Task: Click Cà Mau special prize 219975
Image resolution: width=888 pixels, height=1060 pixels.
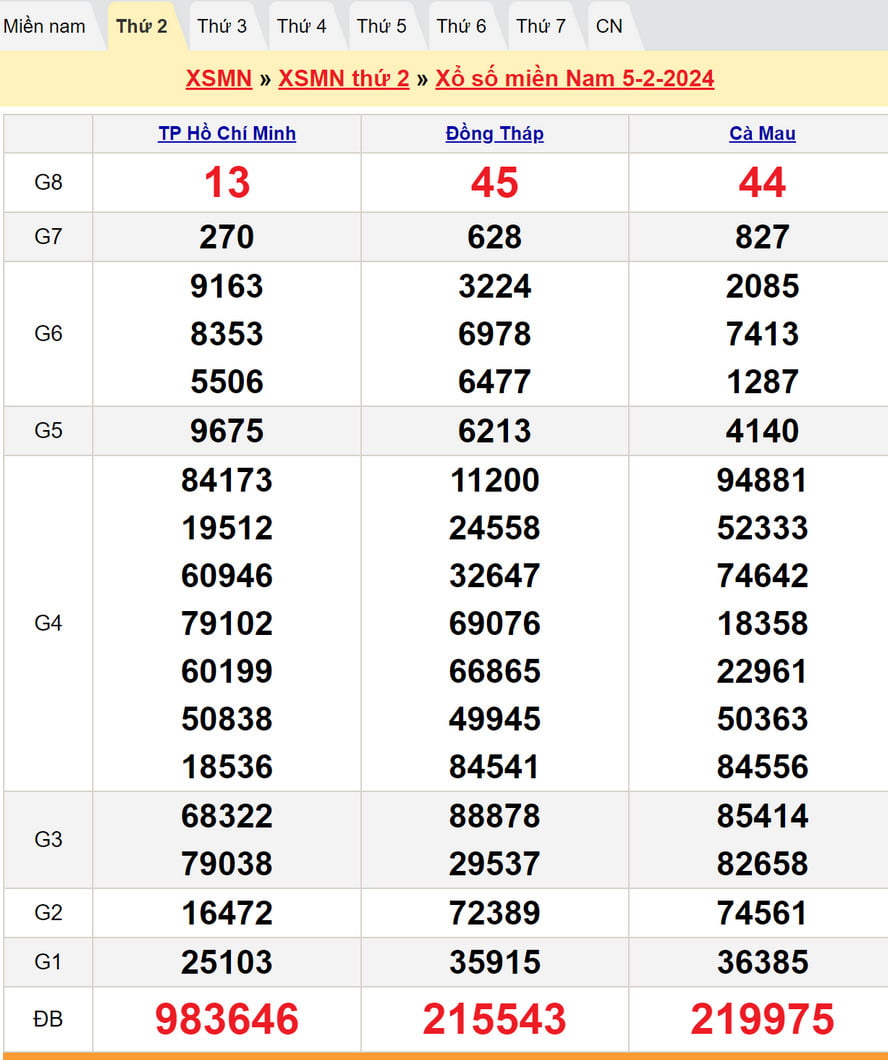Action: point(762,1019)
